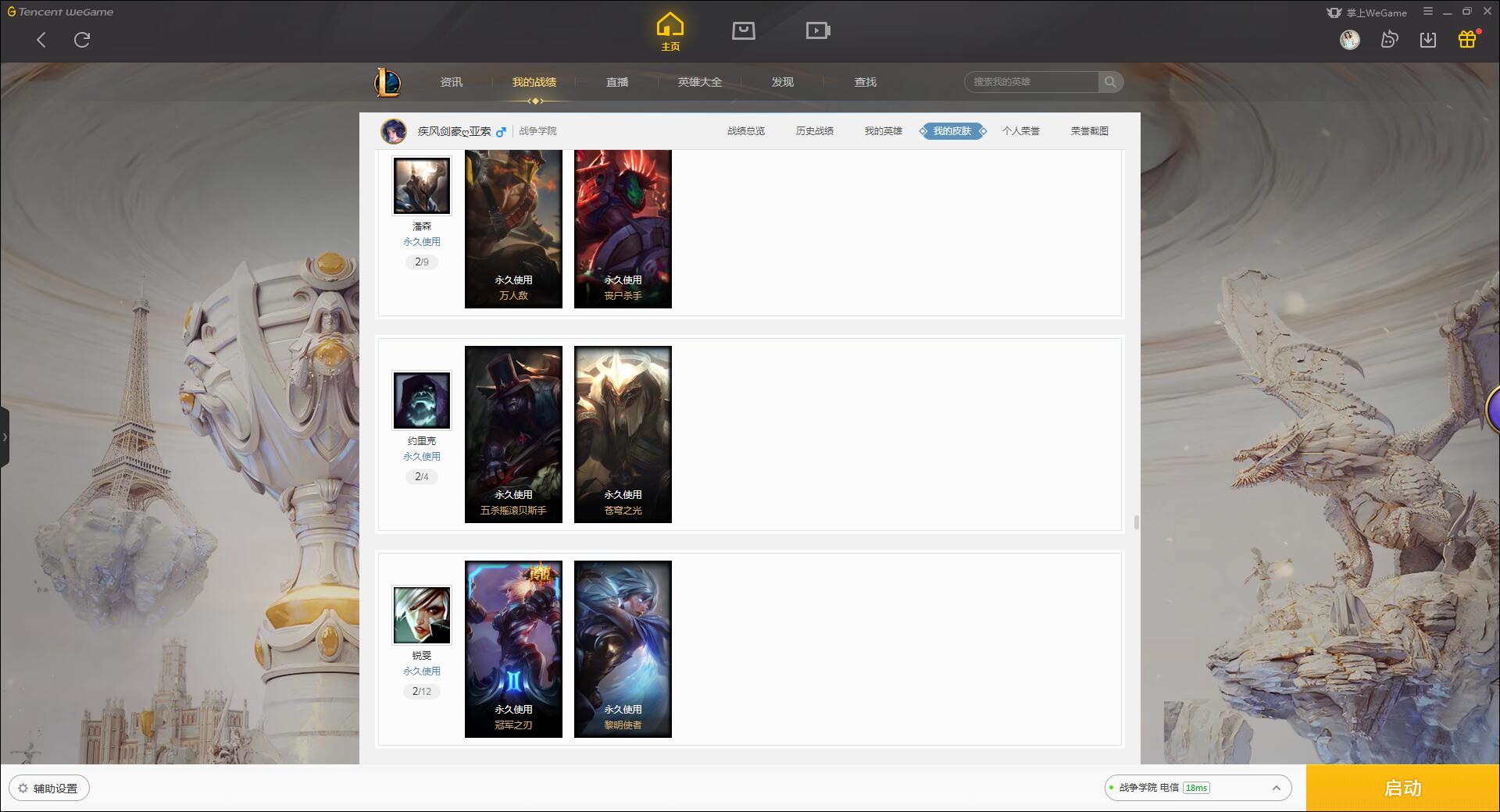Click the 战争学院 server label by name
Screen dimensions: 1500x812
(537, 131)
